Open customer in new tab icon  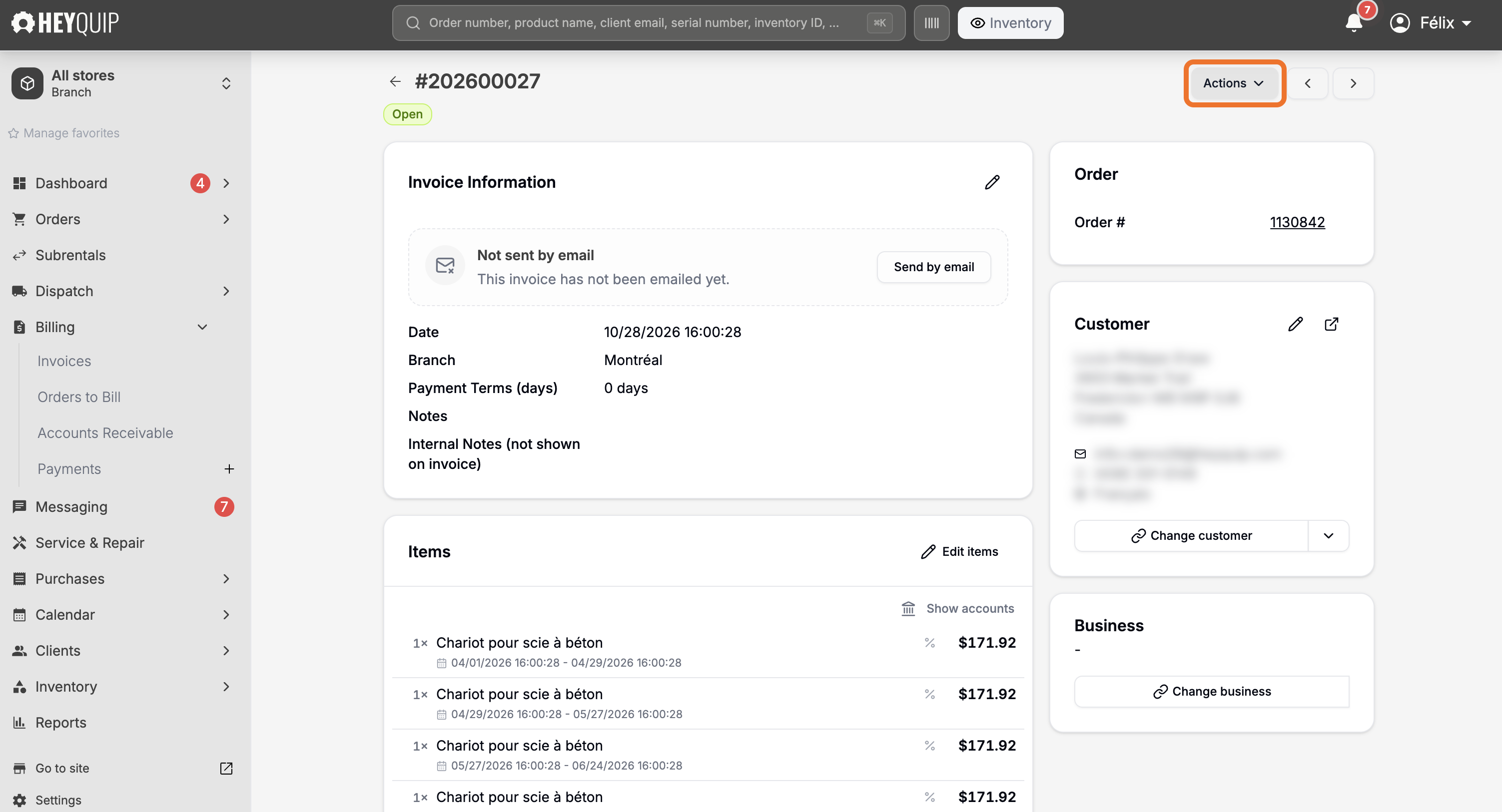(1331, 324)
